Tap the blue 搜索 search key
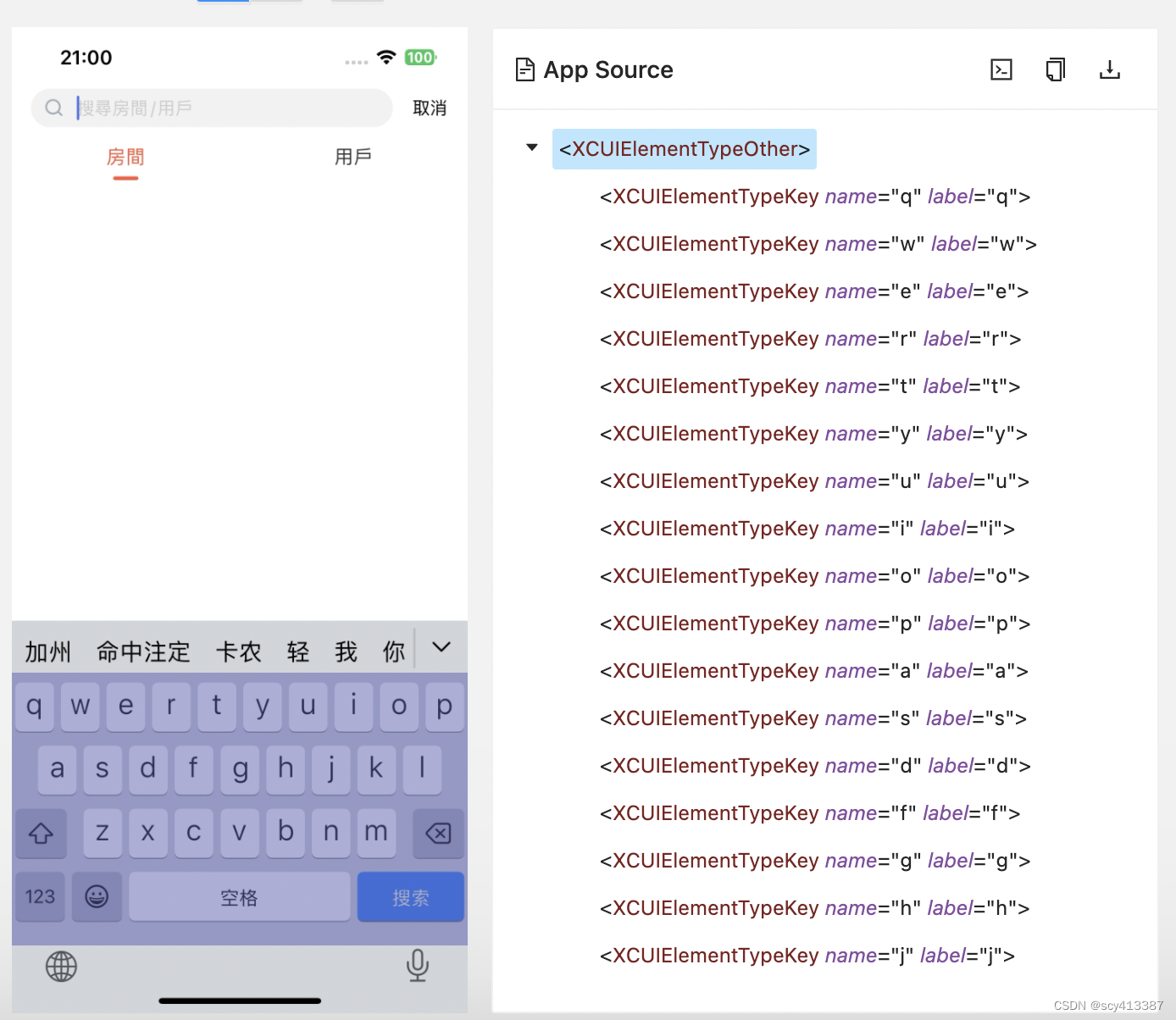This screenshot has height=1020, width=1176. point(411,896)
